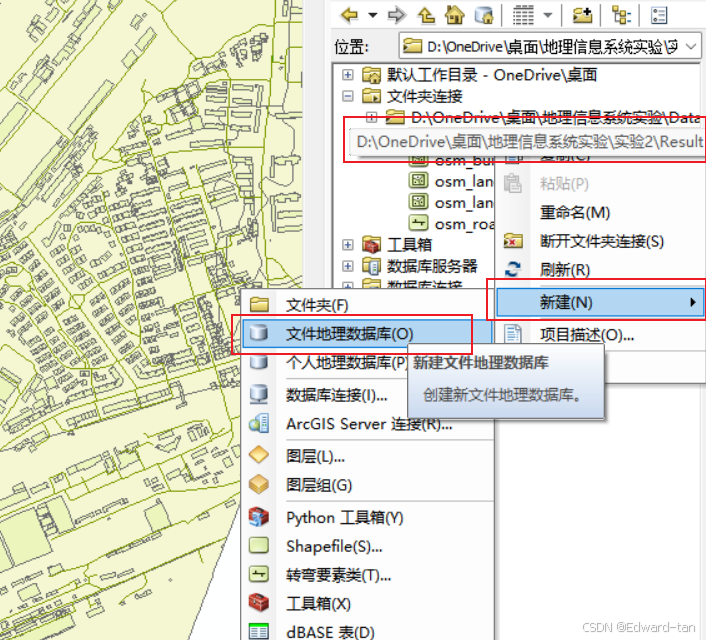Click the 转弯要素类(T)... icon
Screen dimensions: 706x640
[259, 574]
